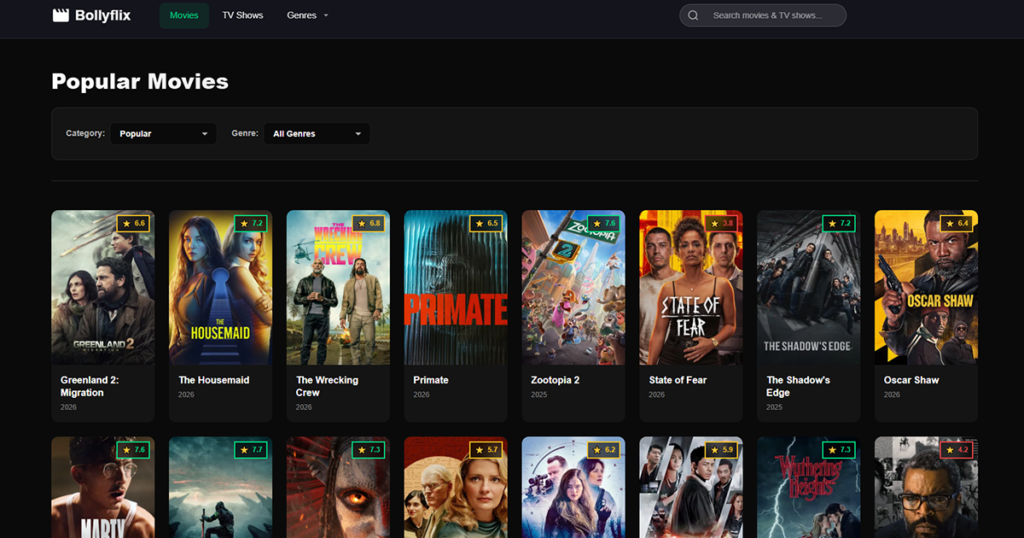Open the Category dropdown showing Popular
This screenshot has height=538, width=1024.
coord(163,134)
